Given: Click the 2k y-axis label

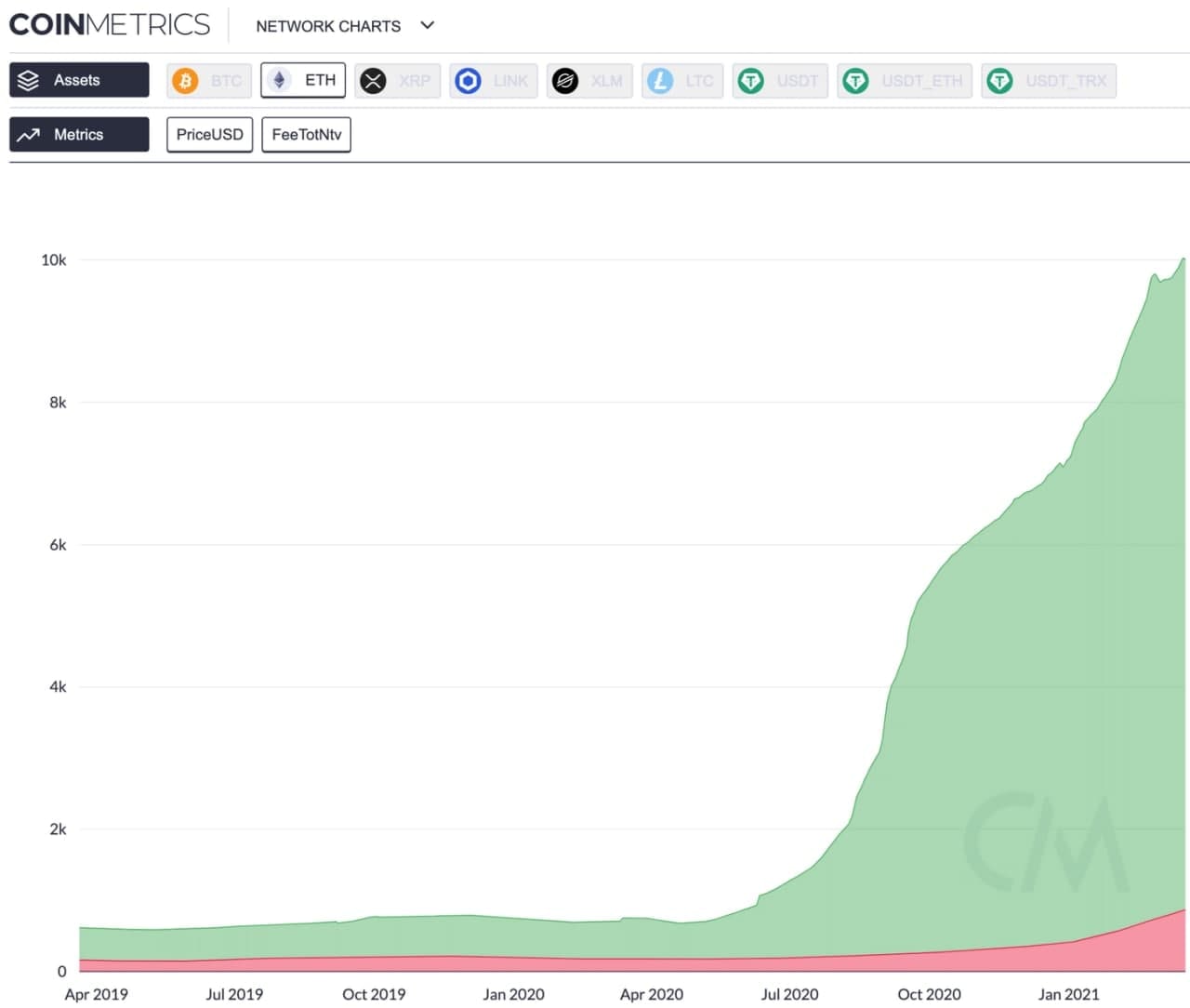Looking at the screenshot, I should pos(58,829).
